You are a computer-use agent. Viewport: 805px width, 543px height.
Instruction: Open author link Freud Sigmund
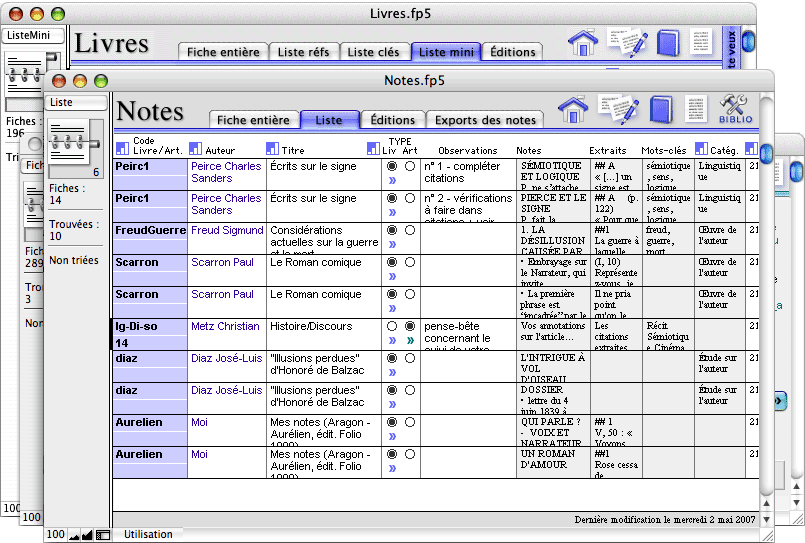pyautogui.click(x=227, y=230)
